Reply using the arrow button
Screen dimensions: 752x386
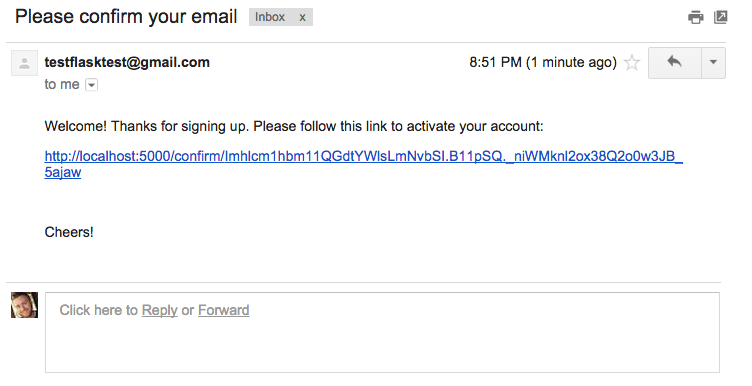675,62
